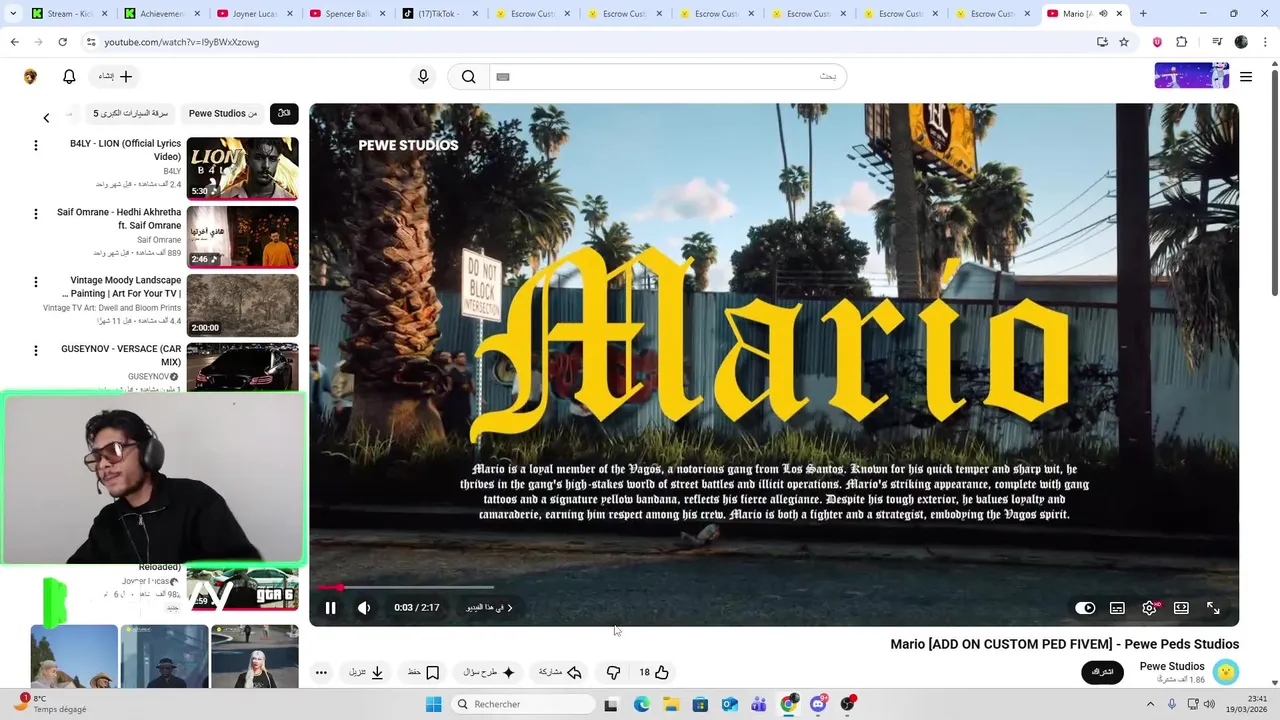
Task: Share the video via share arrow button
Action: (560, 673)
